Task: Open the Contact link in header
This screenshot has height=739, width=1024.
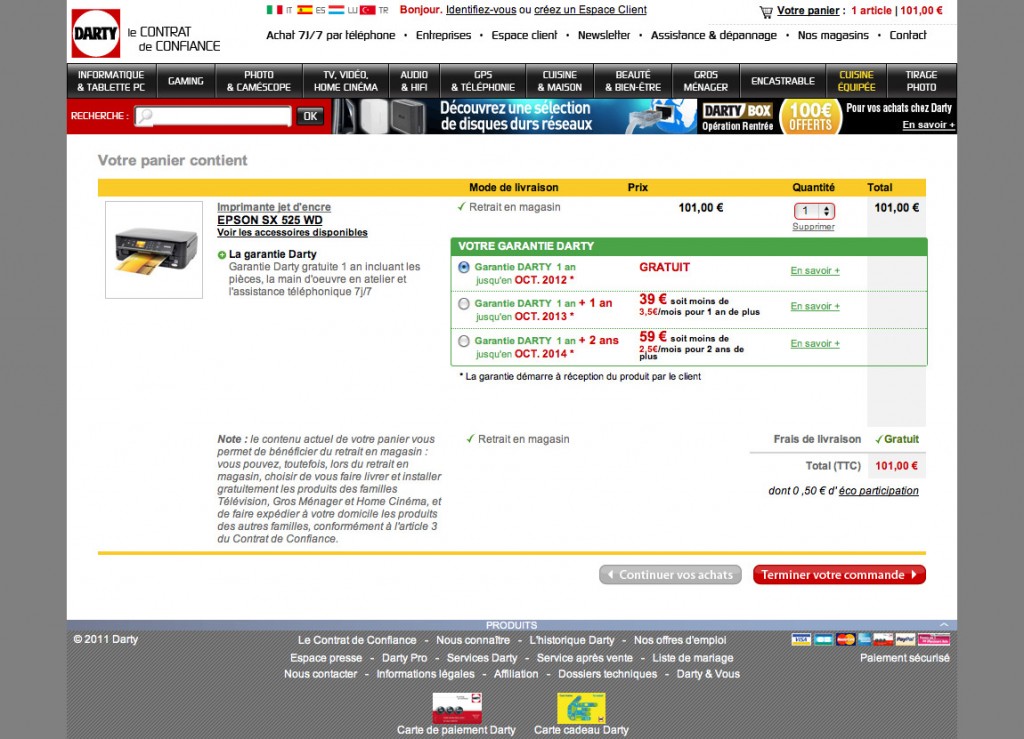Action: 908,35
